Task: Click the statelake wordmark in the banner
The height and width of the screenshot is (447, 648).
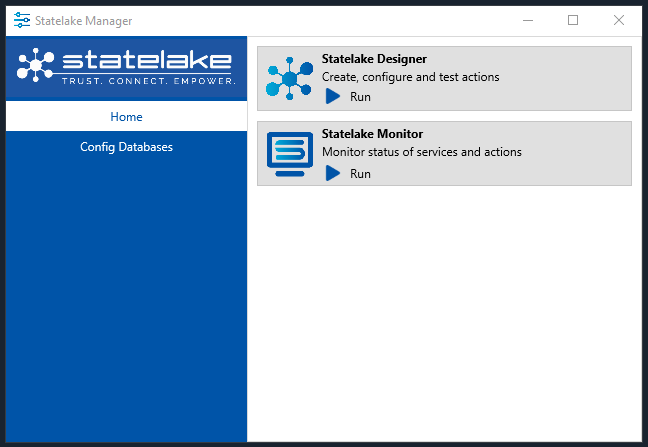Action: point(147,61)
